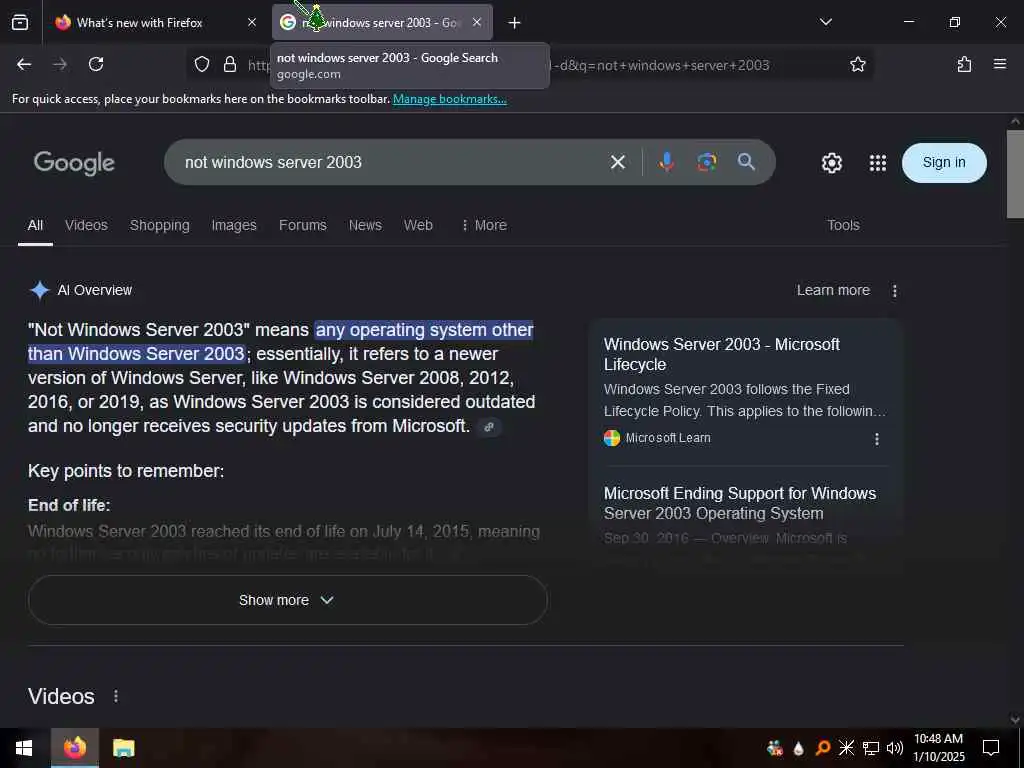The width and height of the screenshot is (1024, 768).
Task: Click the Google search input field
Action: (x=392, y=162)
